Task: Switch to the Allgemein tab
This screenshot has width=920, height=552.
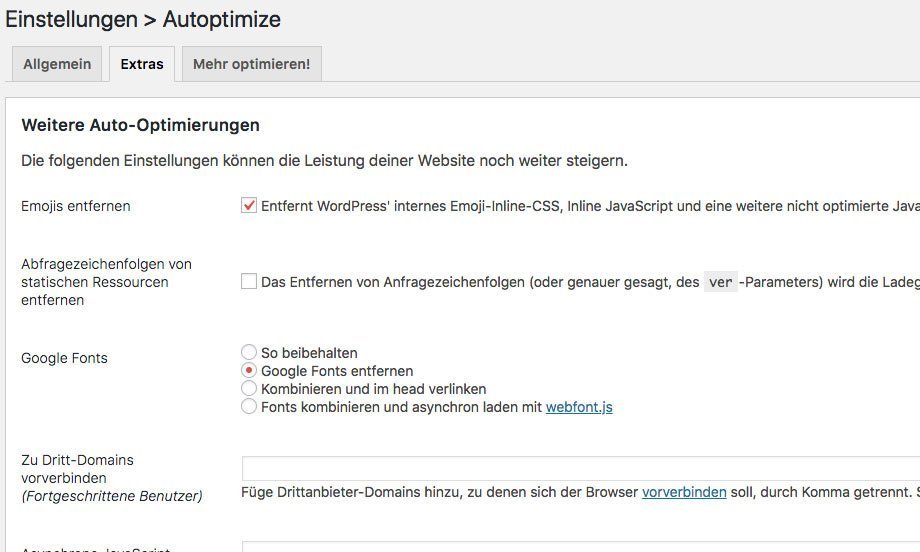Action: 57,64
